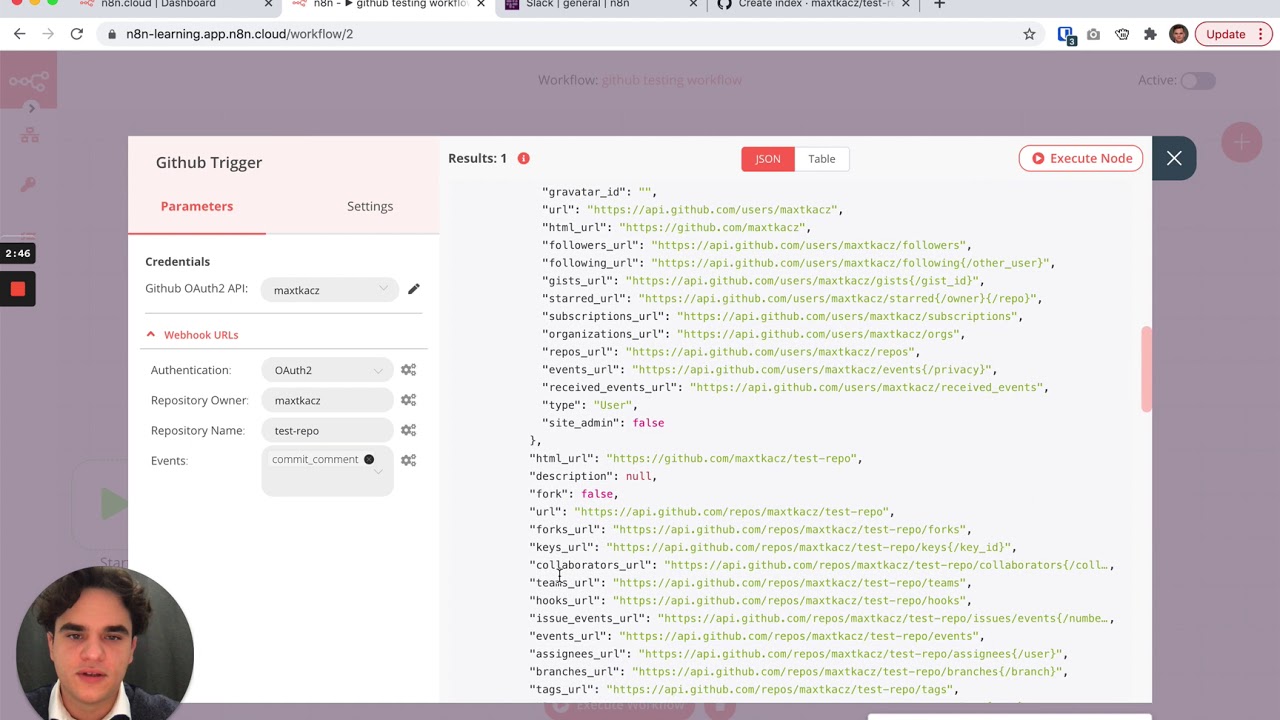
Task: Collapse the Webhook URLs section
Action: (x=151, y=334)
